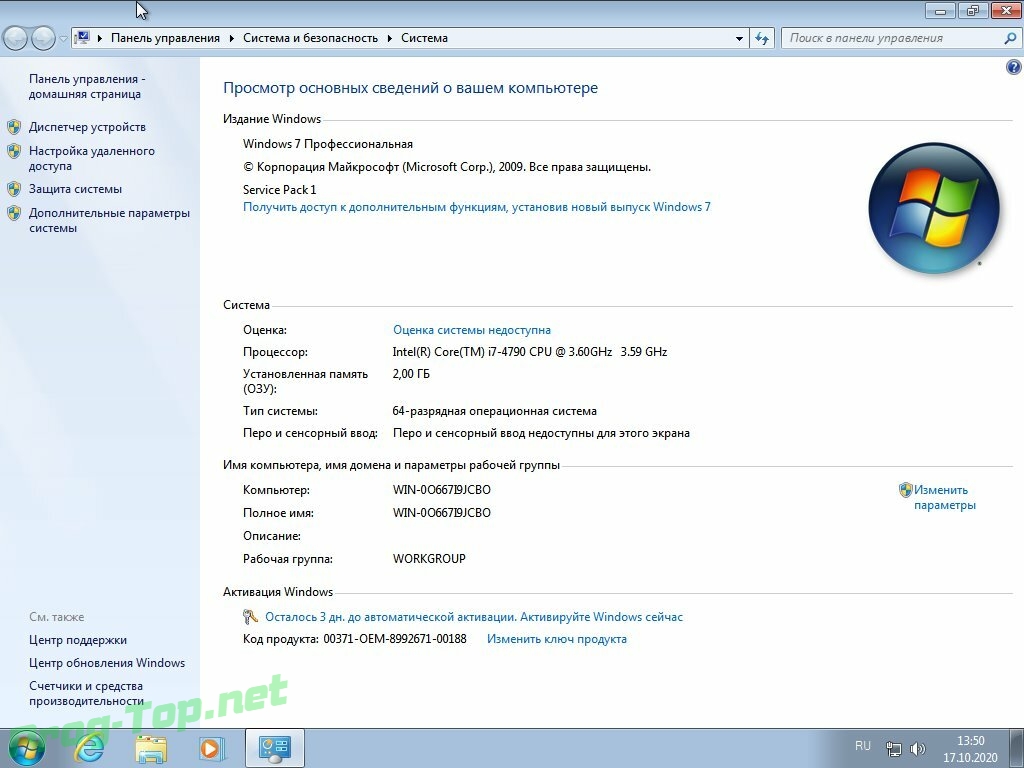1024x768 pixels.
Task: Open Центр поддержки link
Action: 78,640
